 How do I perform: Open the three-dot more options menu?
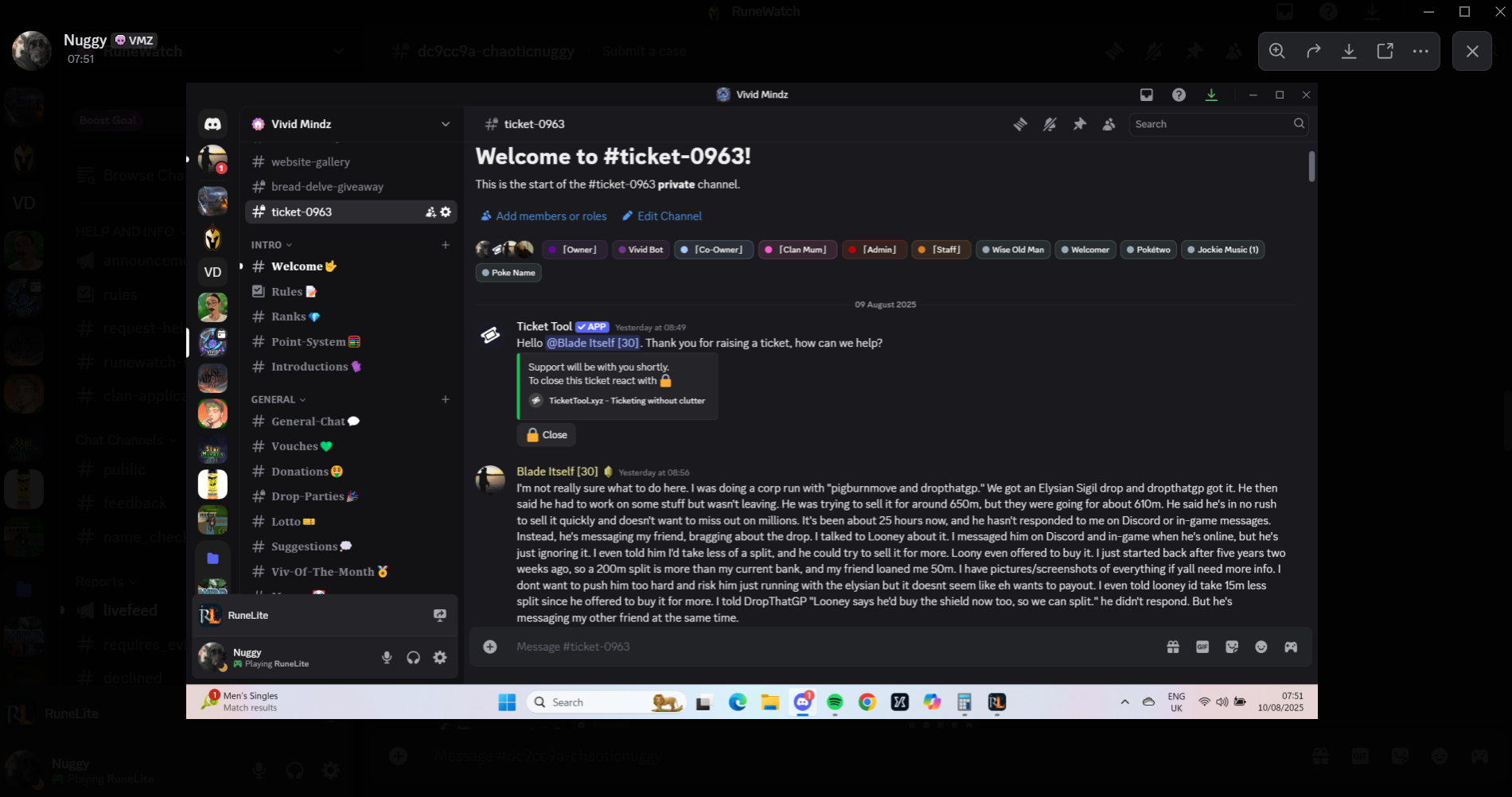pyautogui.click(x=1420, y=51)
